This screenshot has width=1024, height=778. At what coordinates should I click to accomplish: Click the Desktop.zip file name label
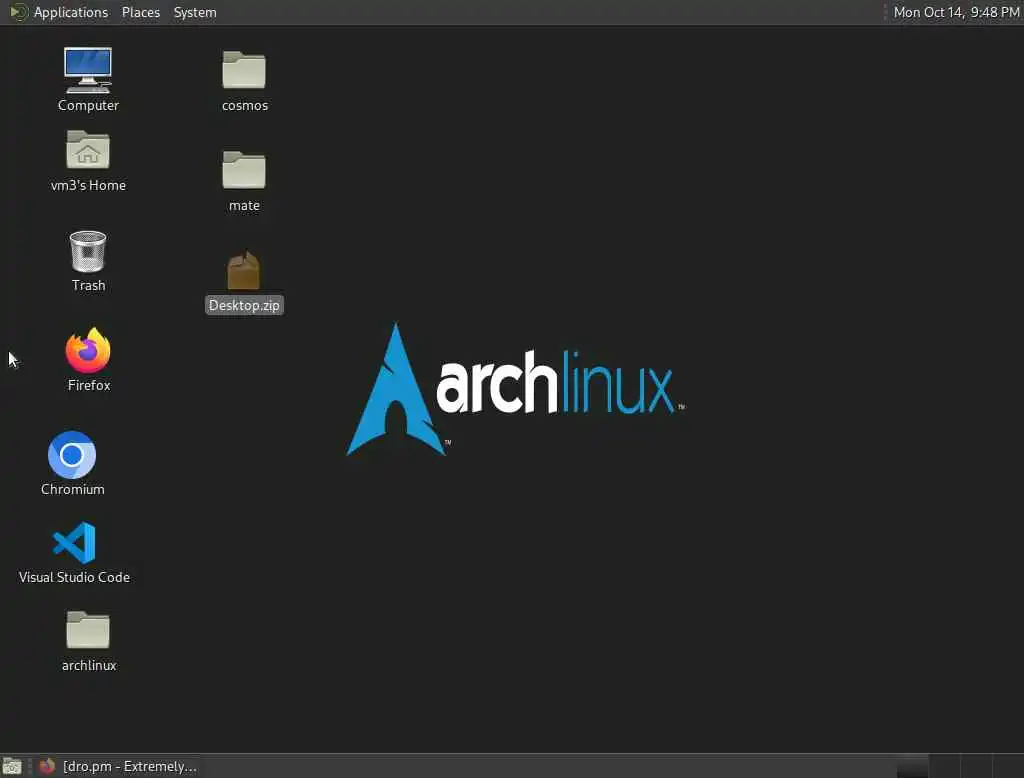pos(244,305)
